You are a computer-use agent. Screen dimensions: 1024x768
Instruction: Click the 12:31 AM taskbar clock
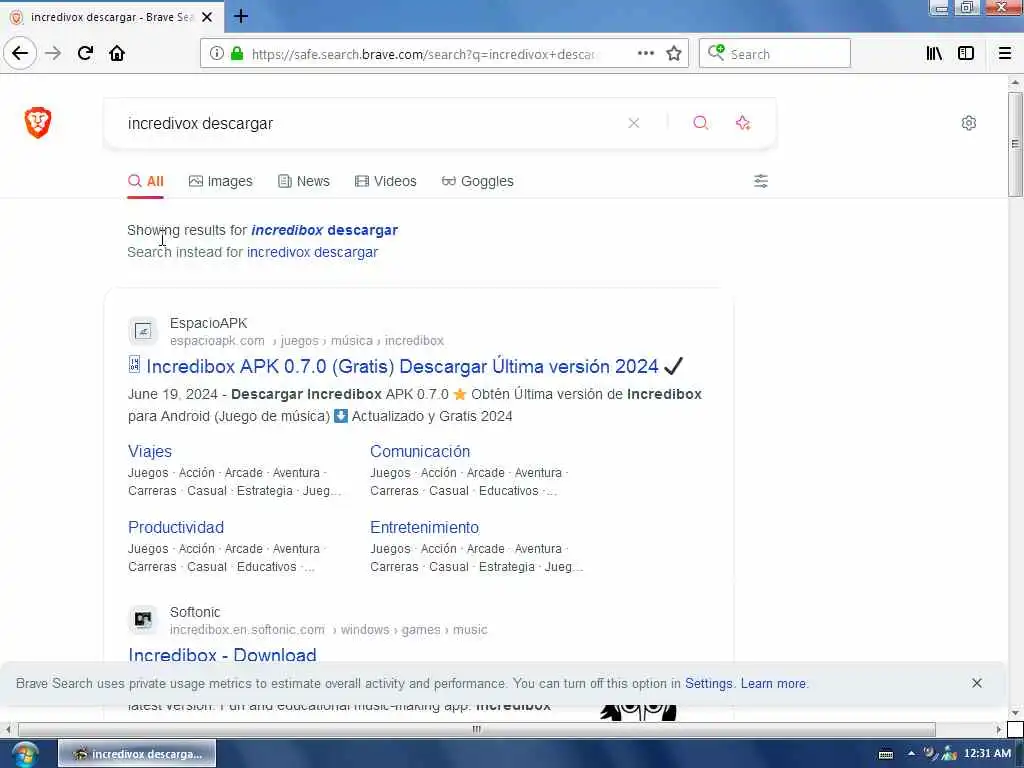[987, 754]
